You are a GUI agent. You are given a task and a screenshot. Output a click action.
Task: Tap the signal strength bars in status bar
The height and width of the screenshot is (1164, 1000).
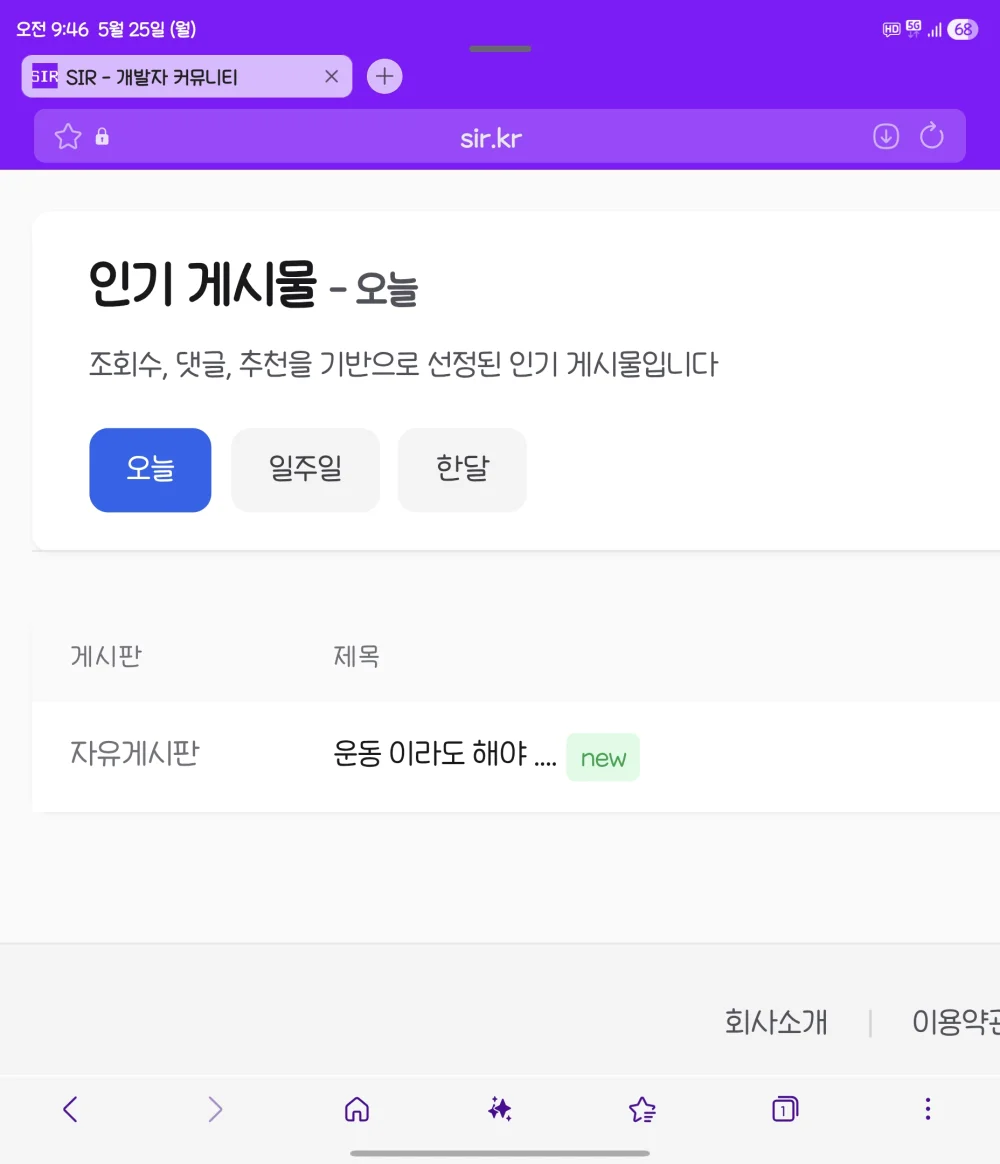(935, 30)
